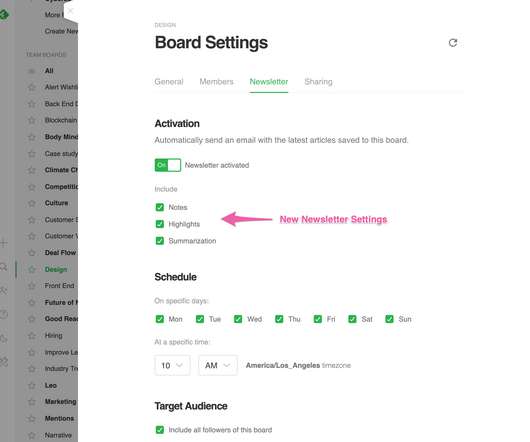The image size is (530, 442).
Task: Open the hour dropdown showing 10
Action: (x=172, y=365)
